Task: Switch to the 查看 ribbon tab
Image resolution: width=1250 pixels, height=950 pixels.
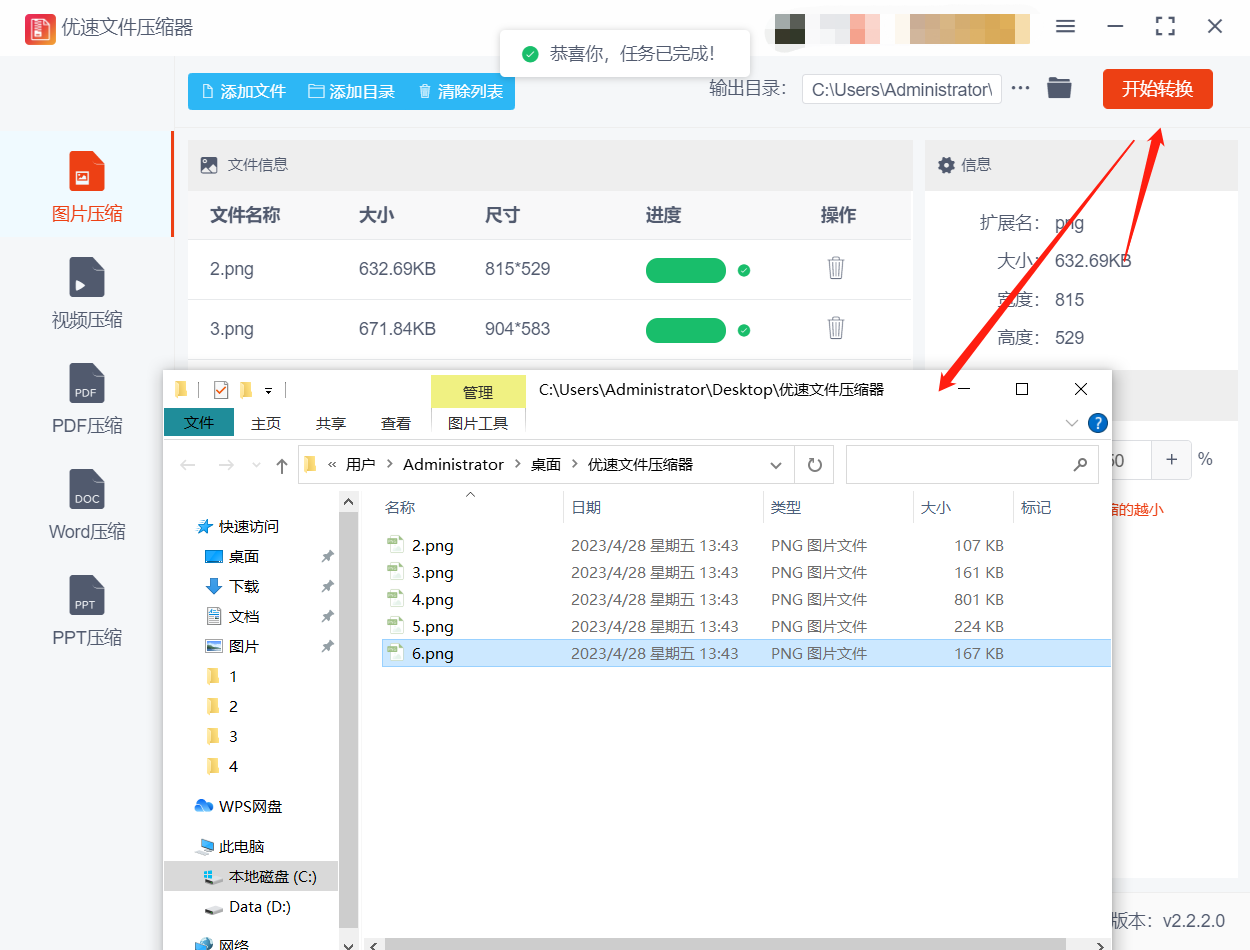Action: (x=396, y=422)
